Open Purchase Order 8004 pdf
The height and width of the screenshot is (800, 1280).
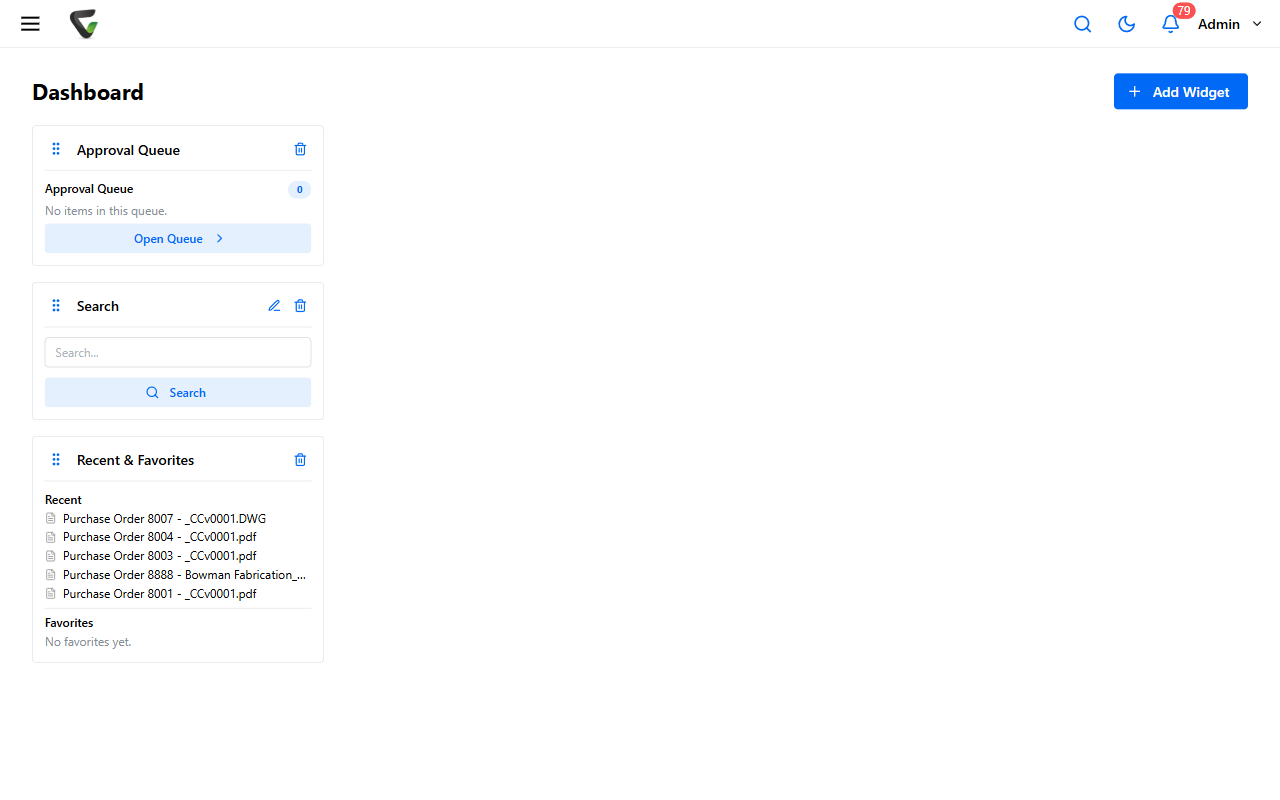(x=159, y=537)
